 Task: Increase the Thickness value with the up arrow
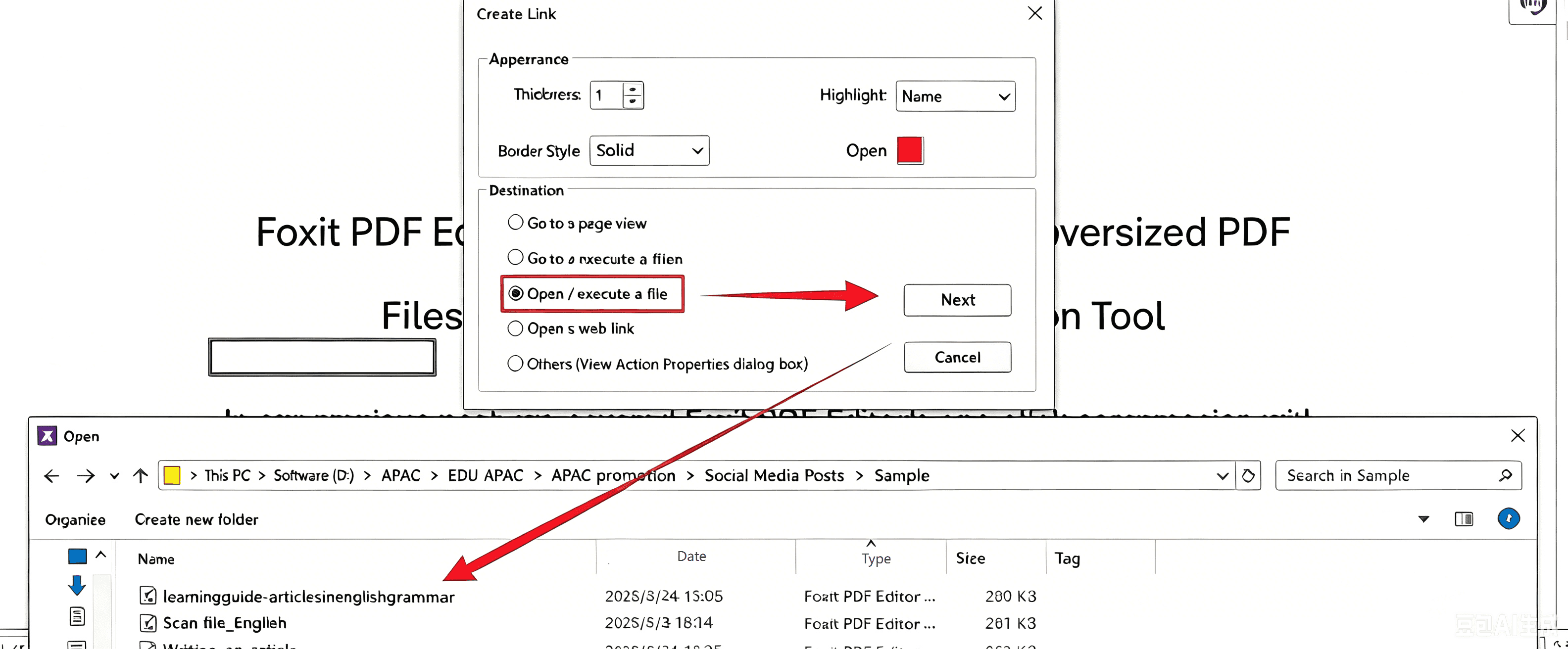pos(633,89)
